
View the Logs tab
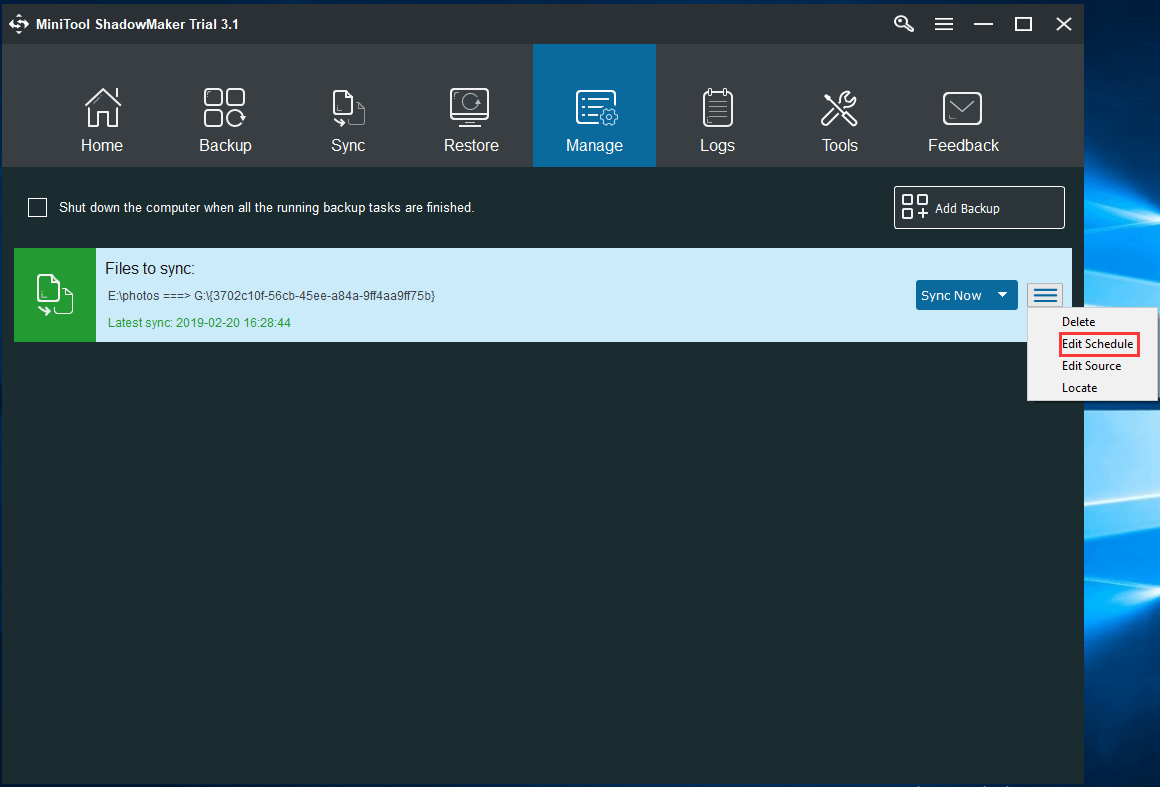click(717, 106)
